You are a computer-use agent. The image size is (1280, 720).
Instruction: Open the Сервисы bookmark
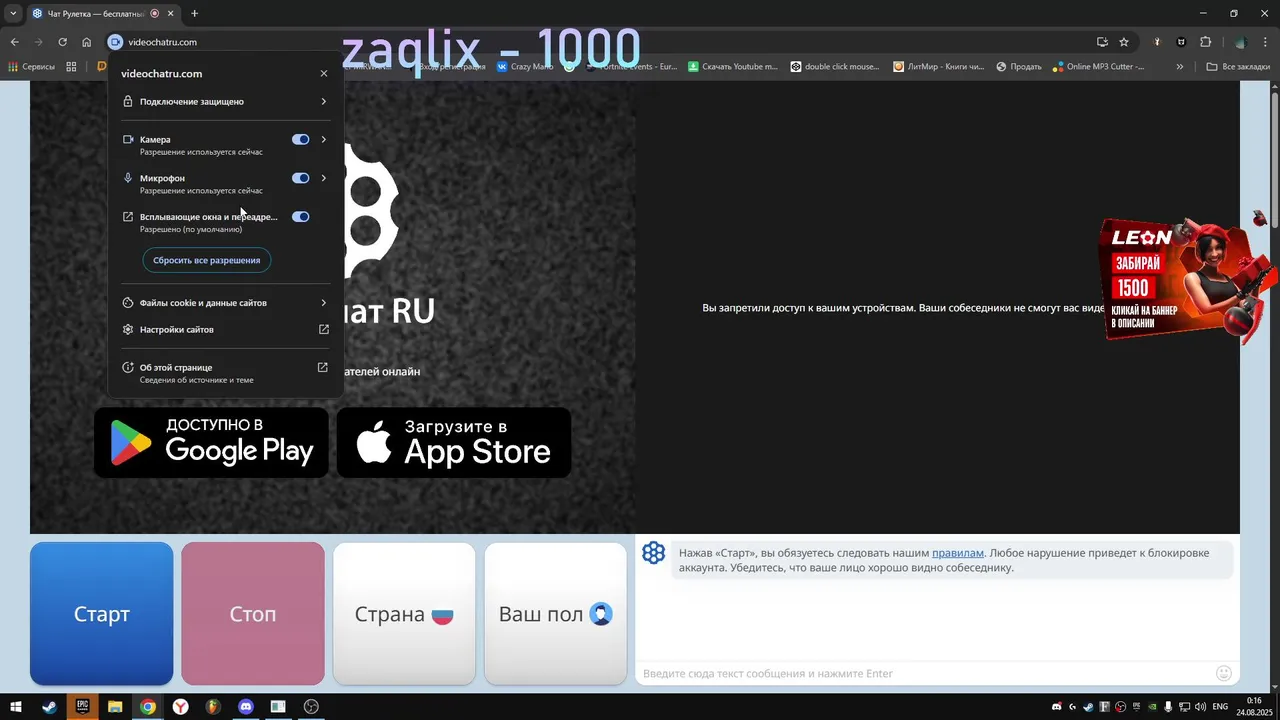(31, 67)
